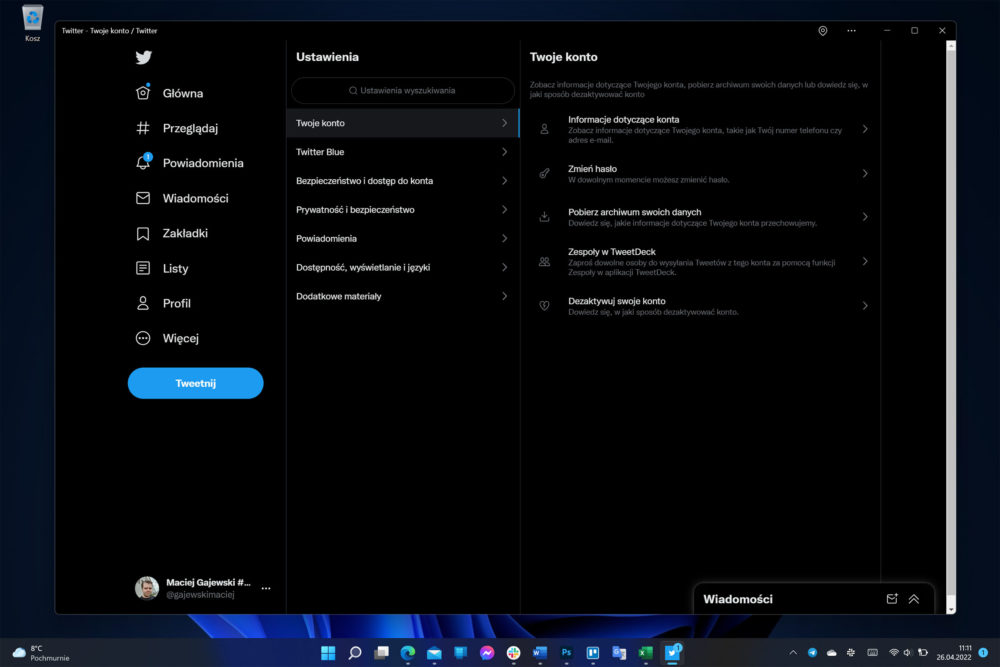Open chevron on Informacje dotyczące konta row
The image size is (1000, 667).
point(865,129)
